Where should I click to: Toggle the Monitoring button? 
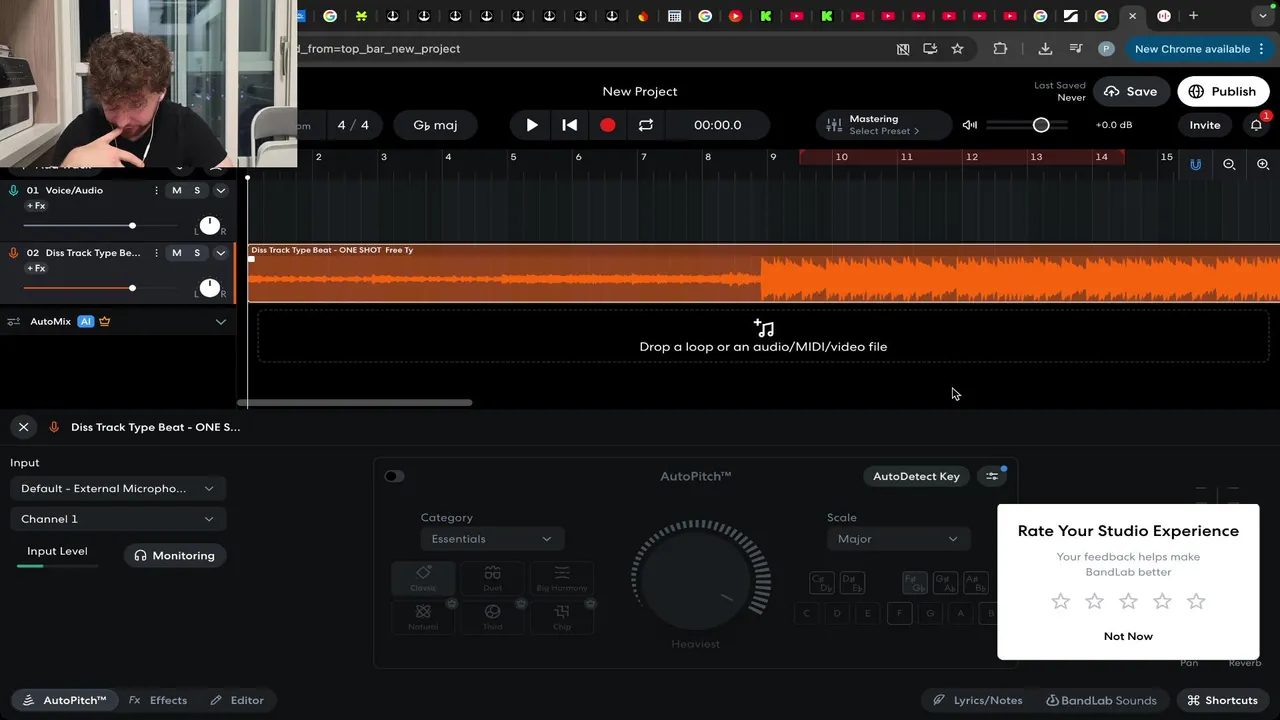(175, 556)
